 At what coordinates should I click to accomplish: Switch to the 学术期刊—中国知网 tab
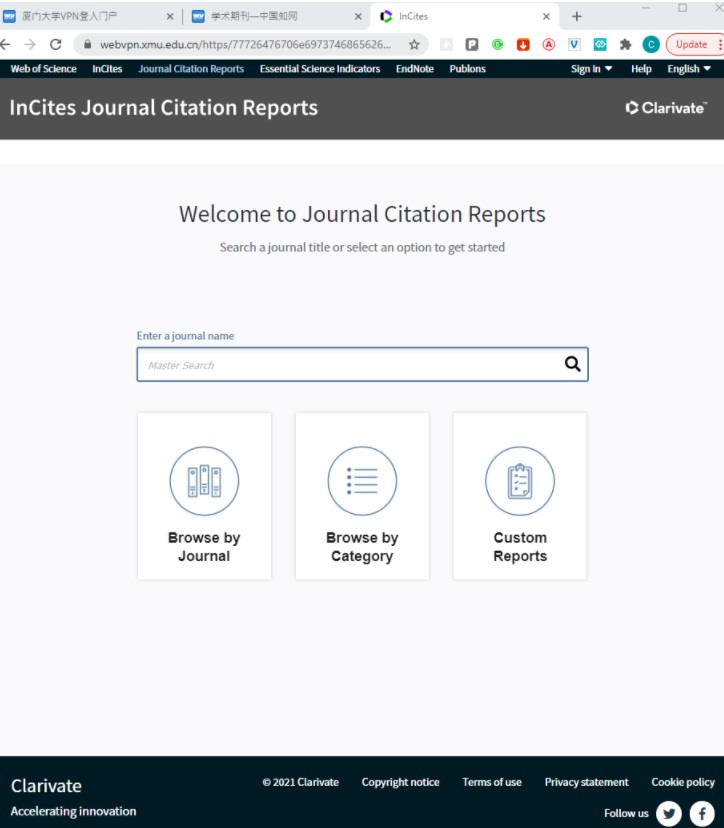click(x=277, y=16)
